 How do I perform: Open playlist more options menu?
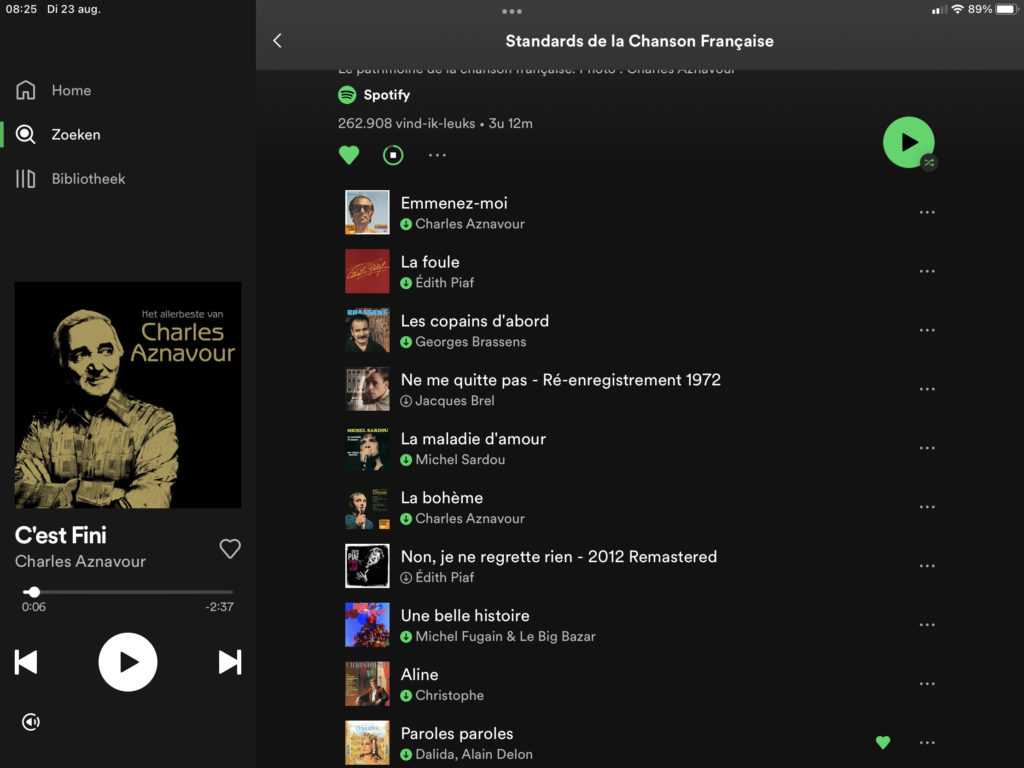437,155
